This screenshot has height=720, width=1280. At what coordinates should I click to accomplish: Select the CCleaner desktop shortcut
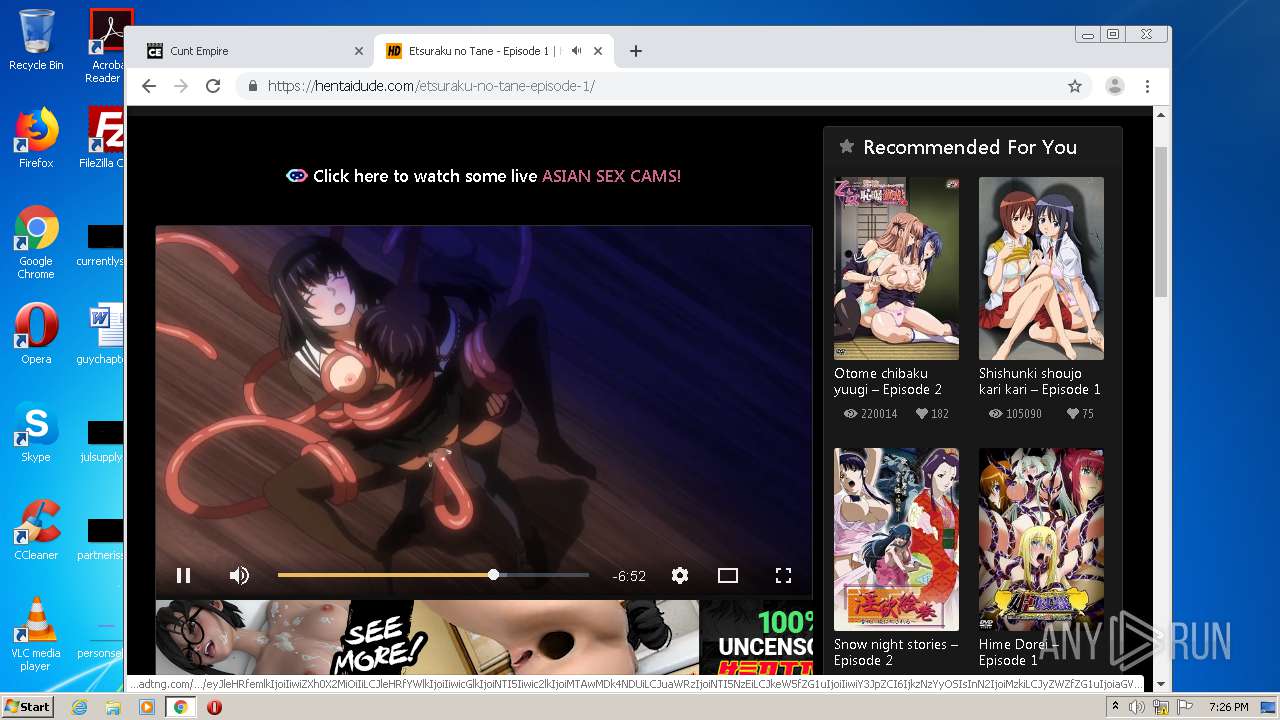click(36, 530)
